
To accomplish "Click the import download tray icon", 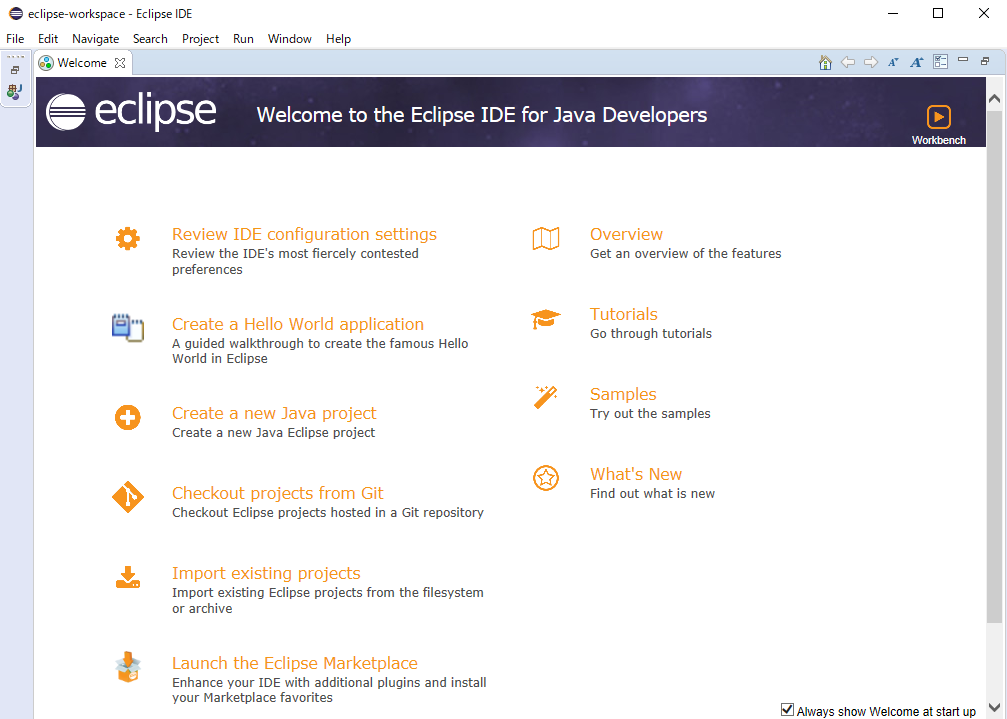I will pos(128,577).
